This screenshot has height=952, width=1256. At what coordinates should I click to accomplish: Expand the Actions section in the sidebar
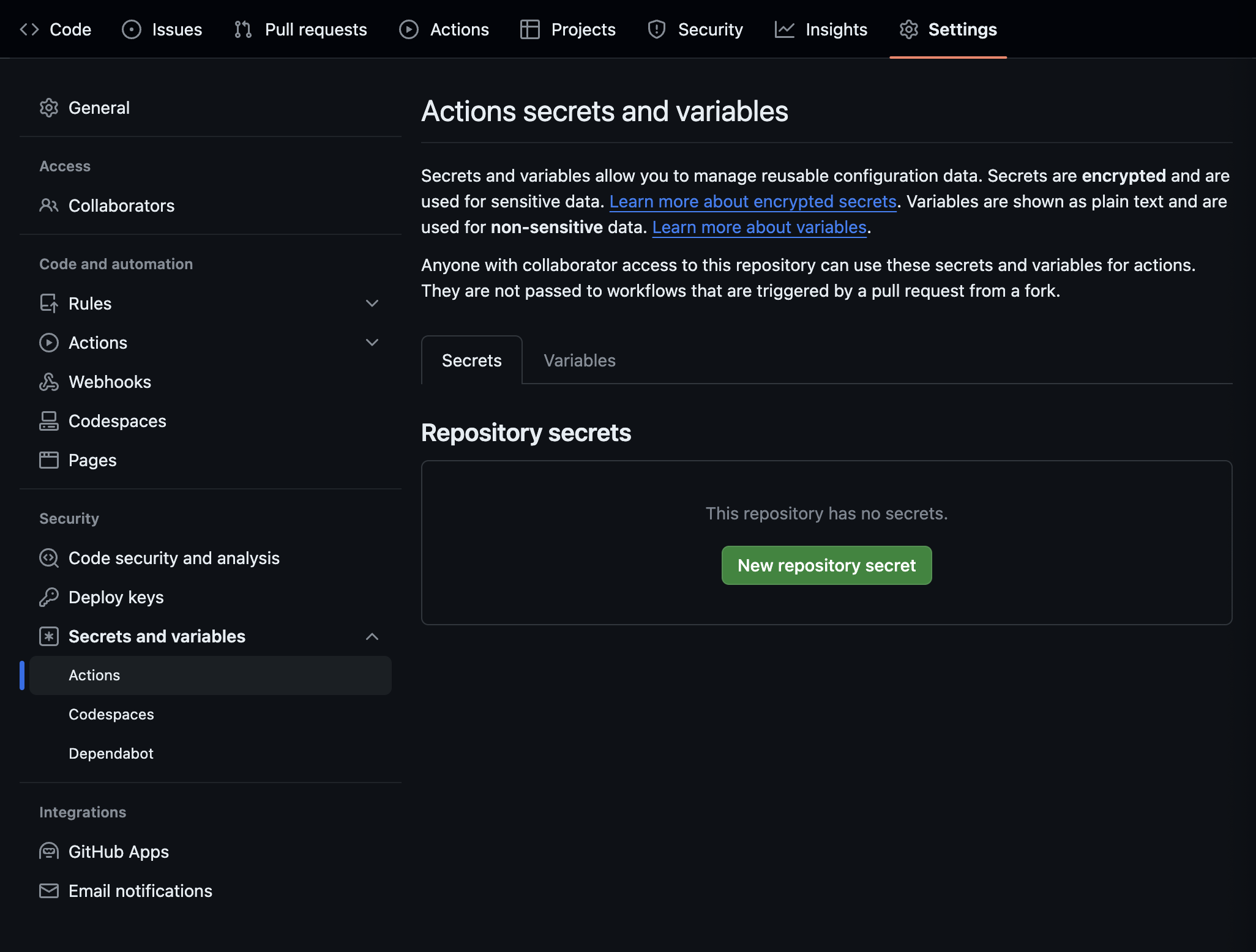tap(373, 343)
